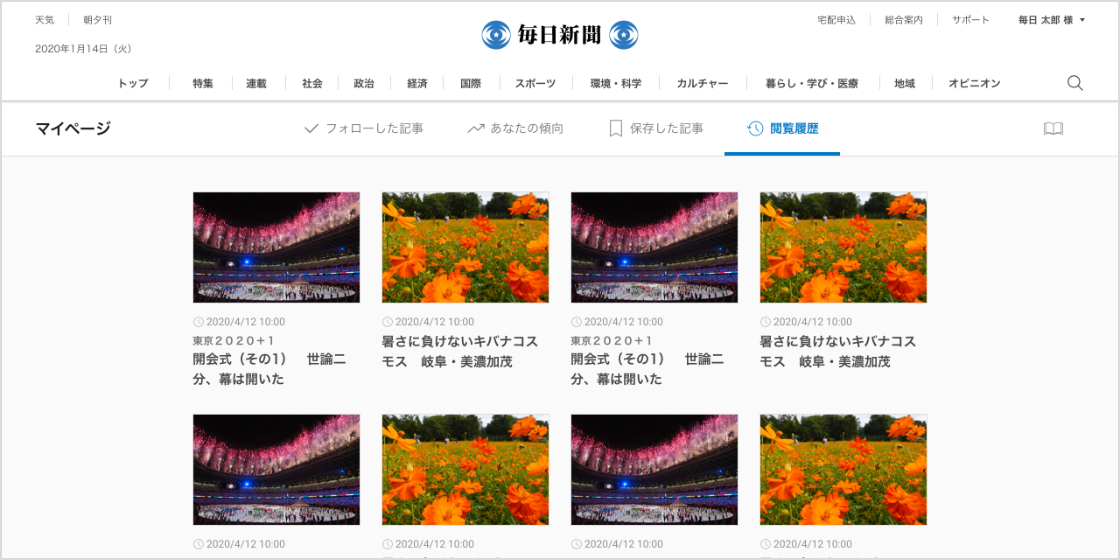Open the search magnifier icon

pos(1074,84)
